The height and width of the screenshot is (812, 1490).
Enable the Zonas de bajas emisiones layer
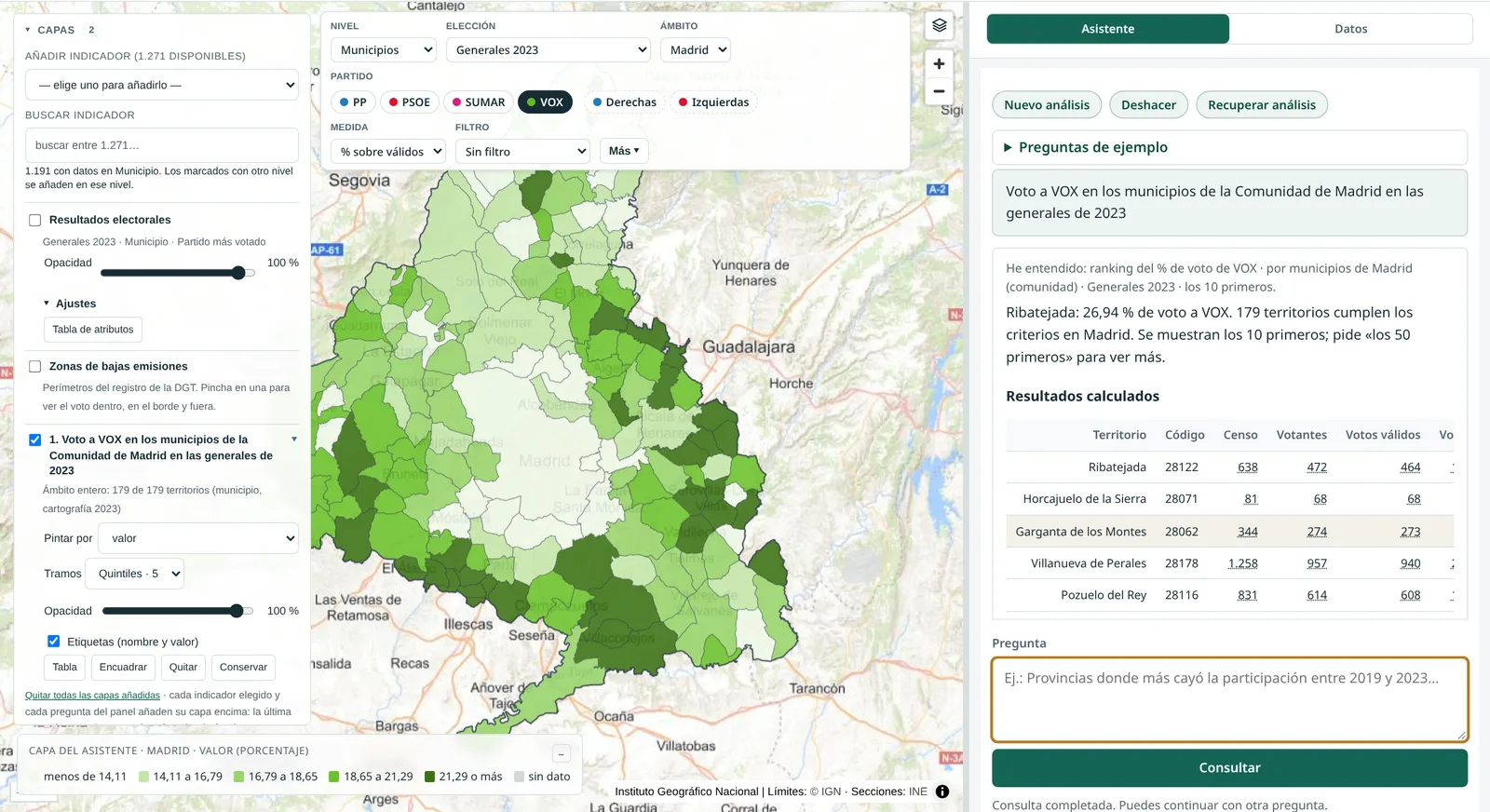point(35,367)
